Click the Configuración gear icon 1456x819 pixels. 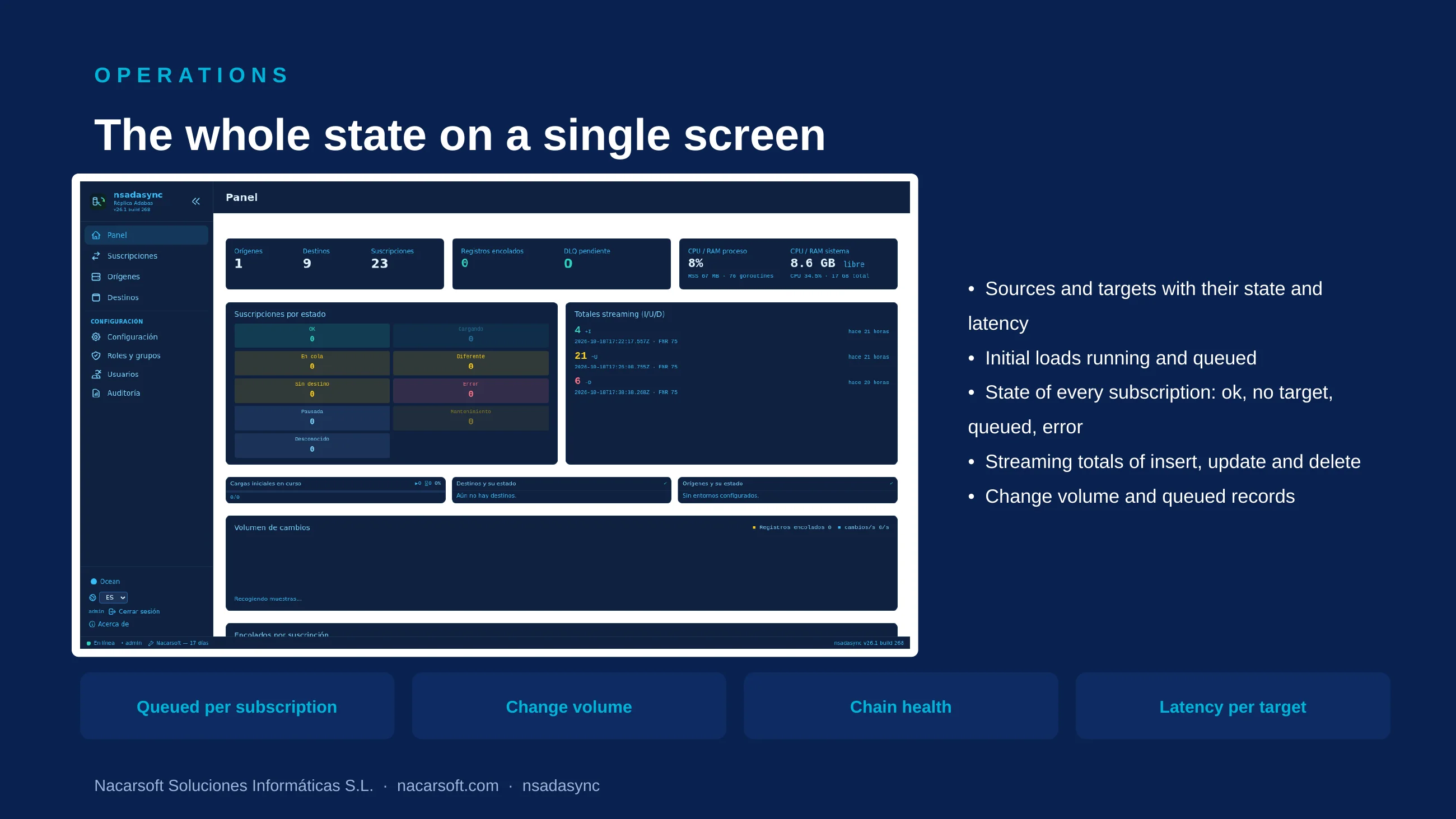click(x=96, y=337)
